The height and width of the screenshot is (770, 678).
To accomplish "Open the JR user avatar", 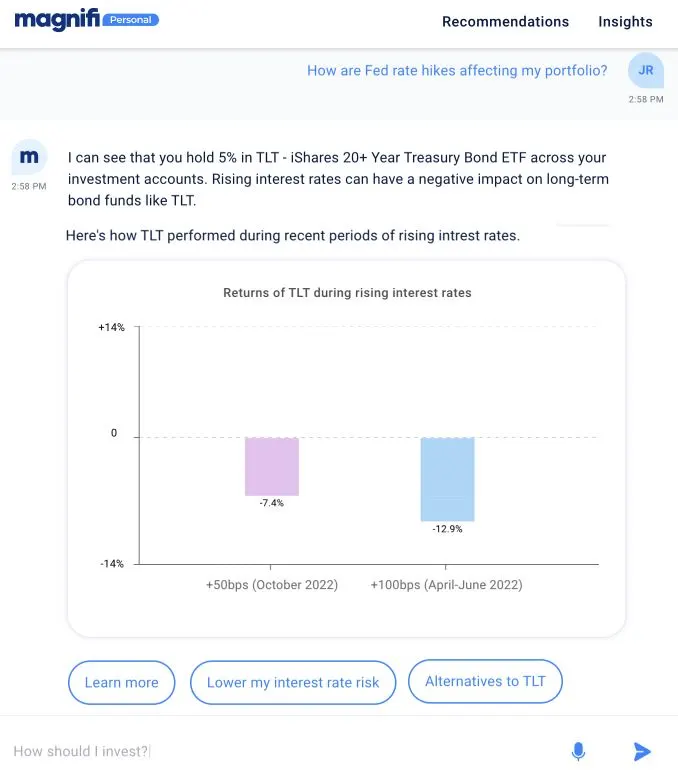I will pos(645,71).
